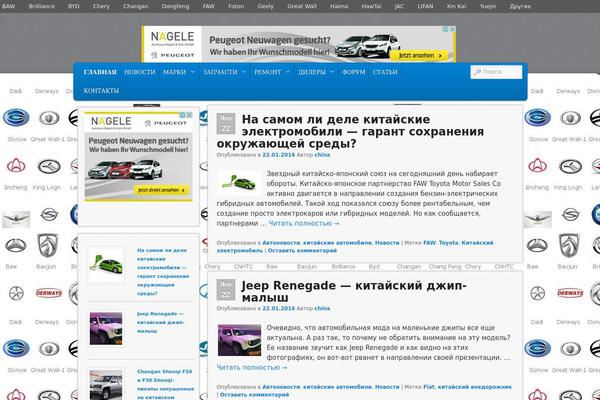Open sidebar Jeep Renegade thumbnail
600x400 pixels.
point(106,328)
